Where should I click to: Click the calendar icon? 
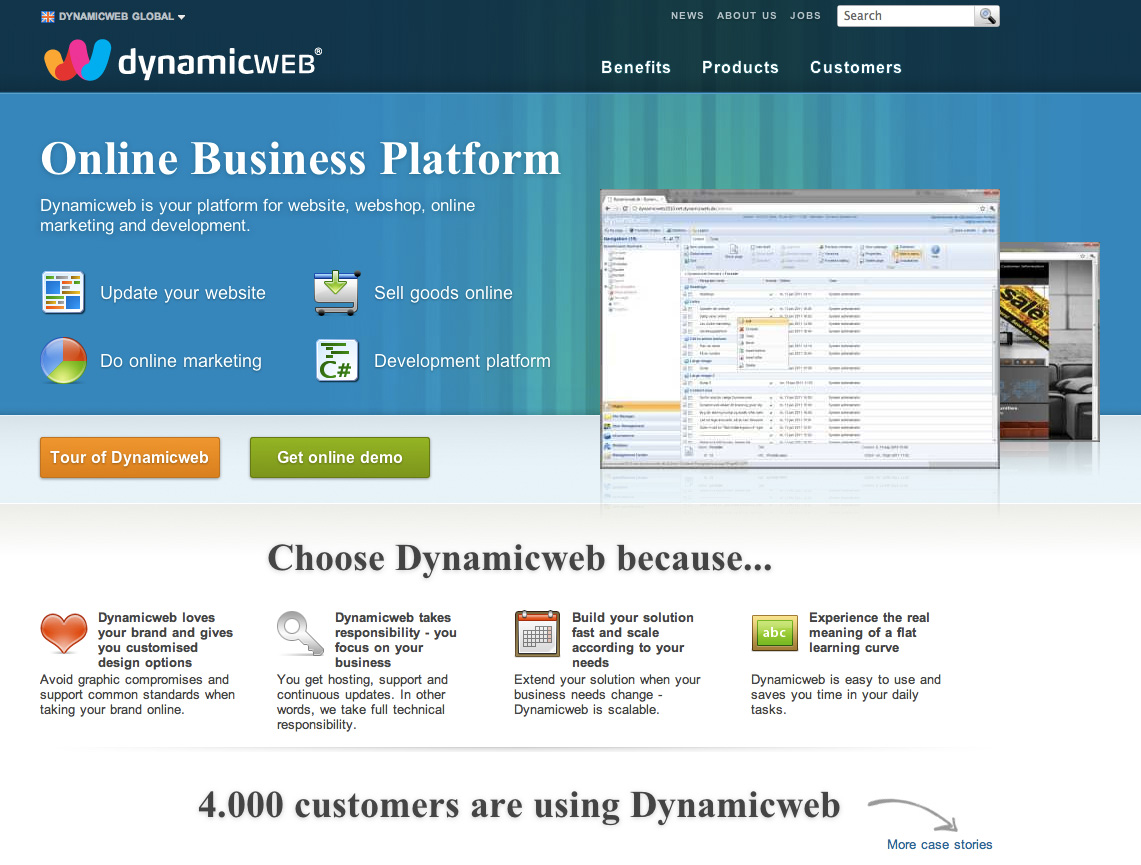pos(537,634)
